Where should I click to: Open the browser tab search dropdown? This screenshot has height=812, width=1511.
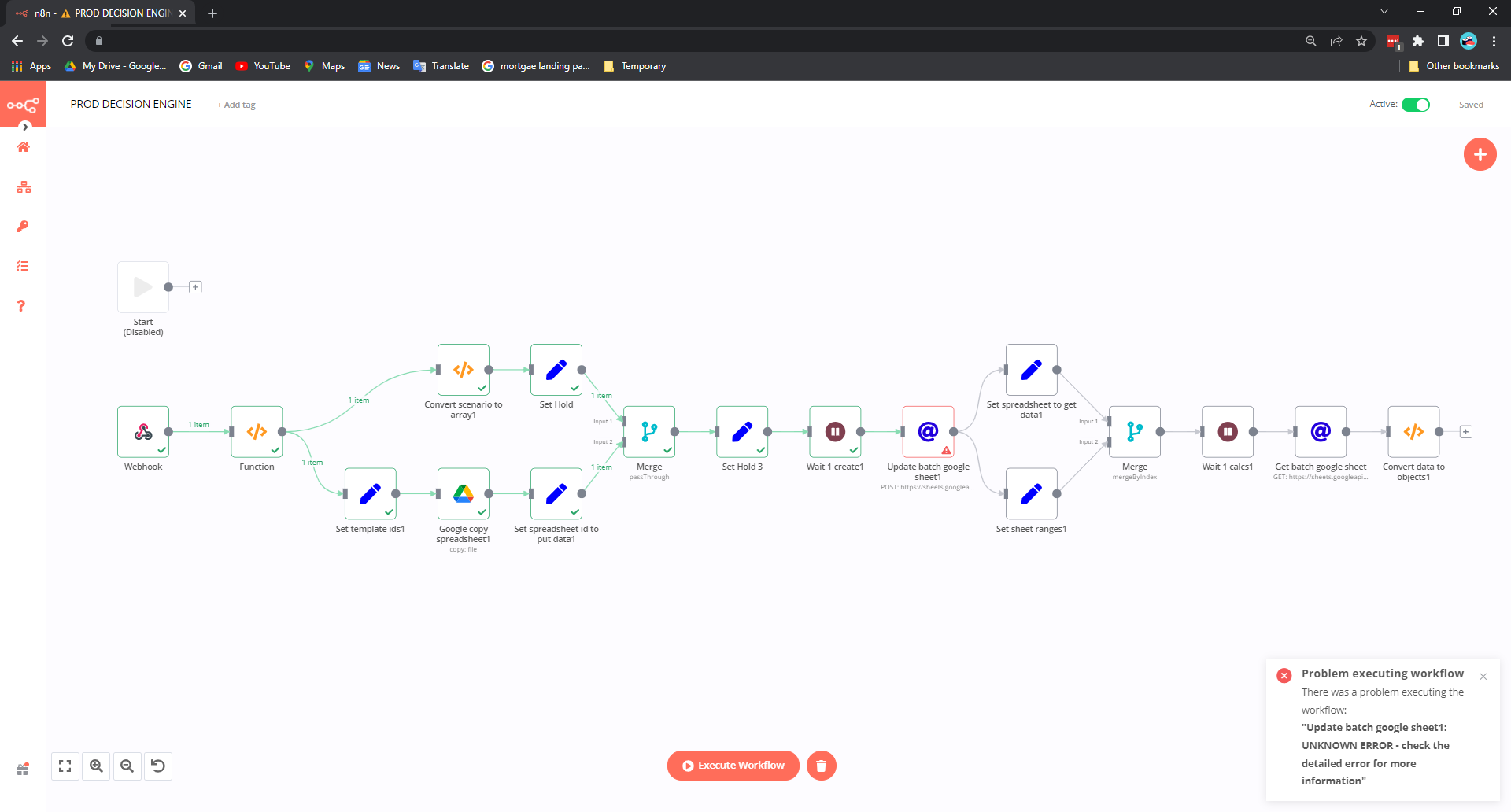click(x=1384, y=12)
